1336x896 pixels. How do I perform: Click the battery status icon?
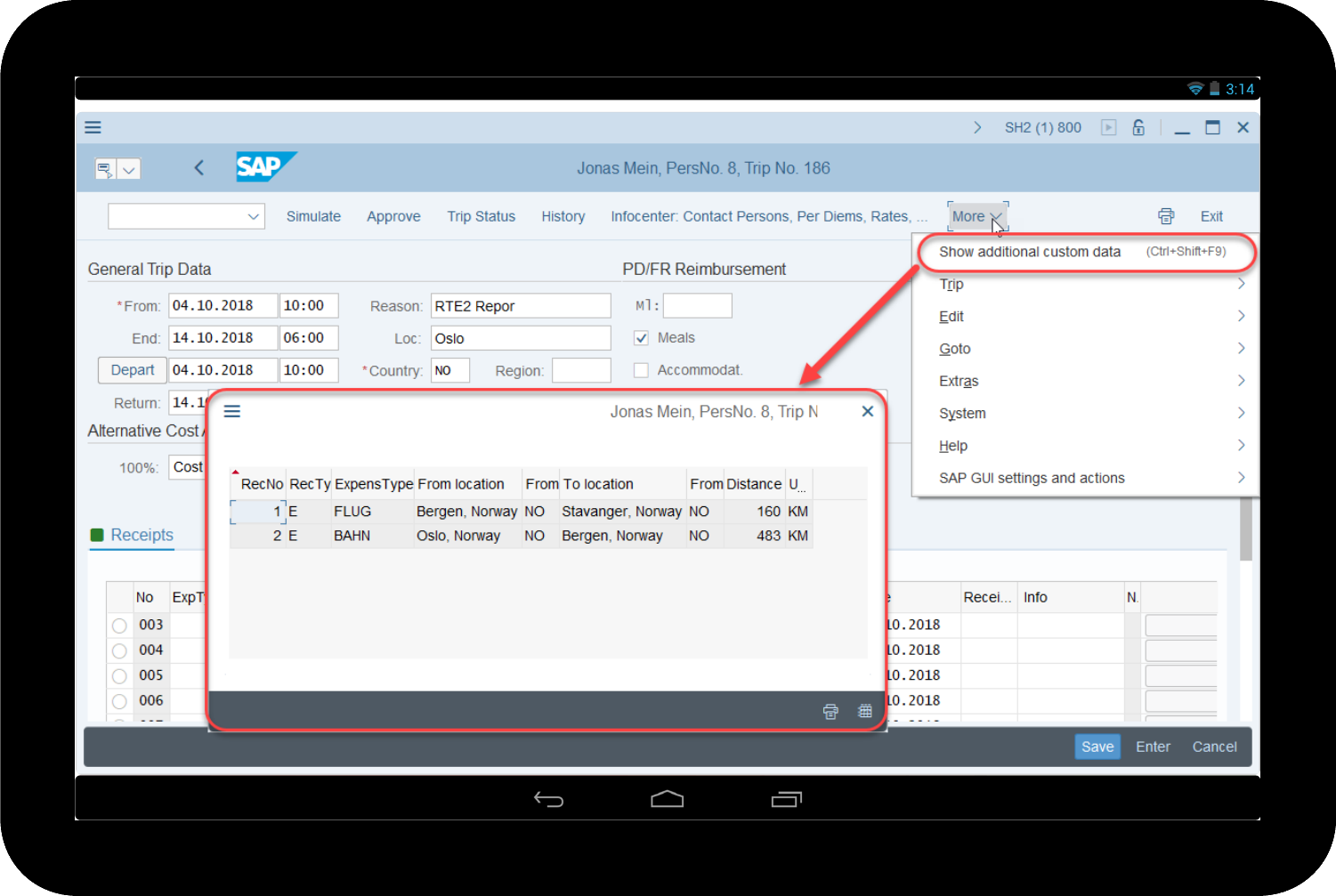click(1214, 89)
